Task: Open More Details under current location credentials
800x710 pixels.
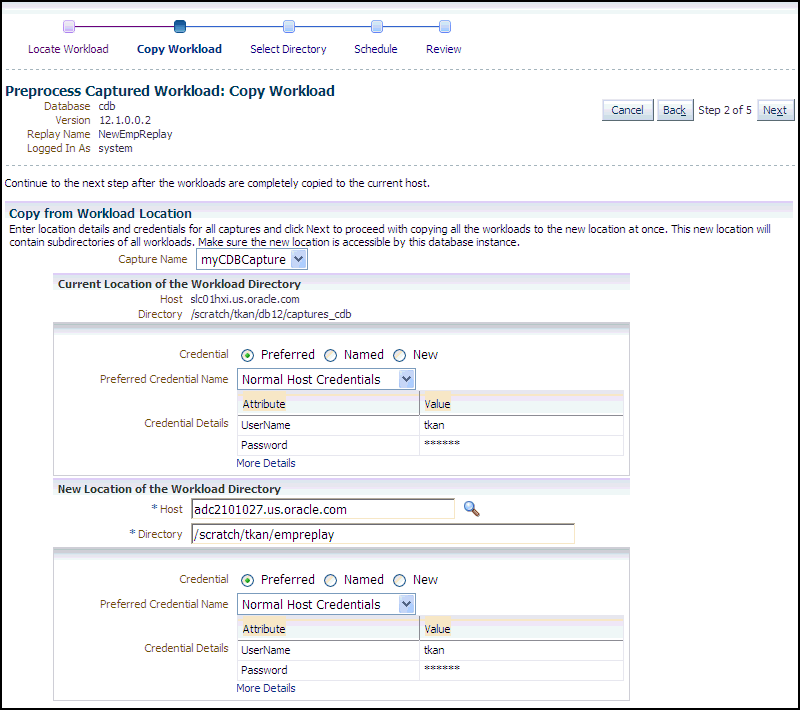Action: point(266,463)
